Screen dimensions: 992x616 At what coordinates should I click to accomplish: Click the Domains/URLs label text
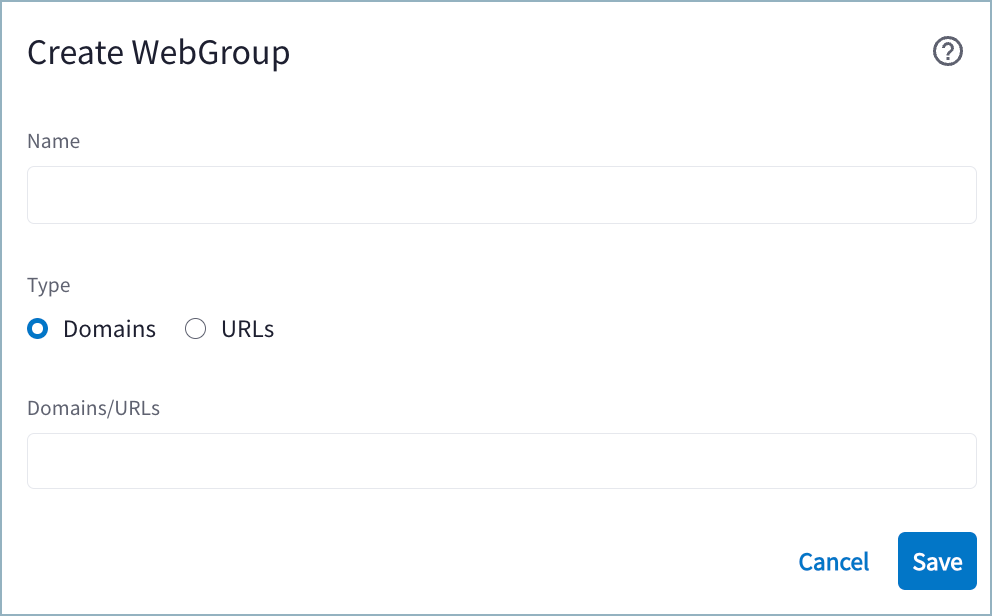[93, 408]
